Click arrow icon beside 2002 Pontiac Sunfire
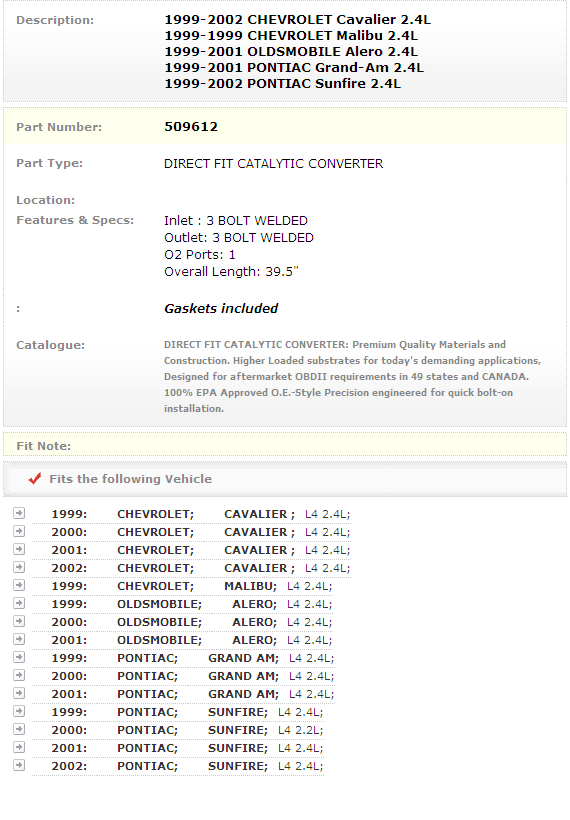Image resolution: width=570 pixels, height=820 pixels. tap(19, 765)
